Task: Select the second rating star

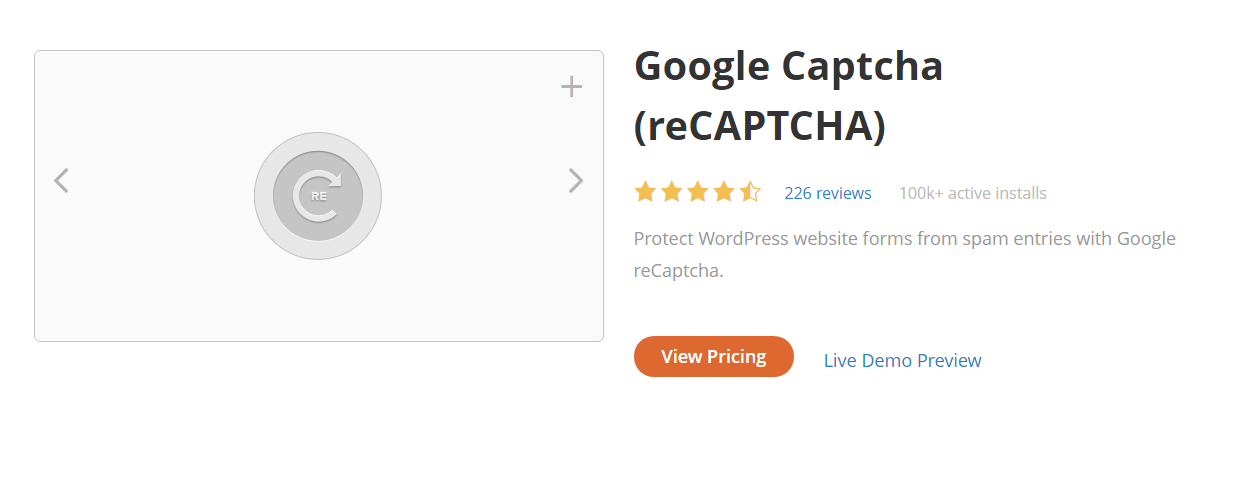Action: (671, 192)
